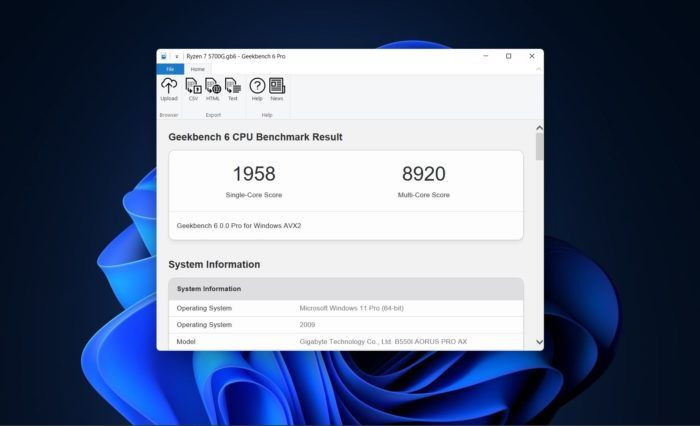
Task: Open the quick access toolbar dropdown arrow
Action: (177, 56)
